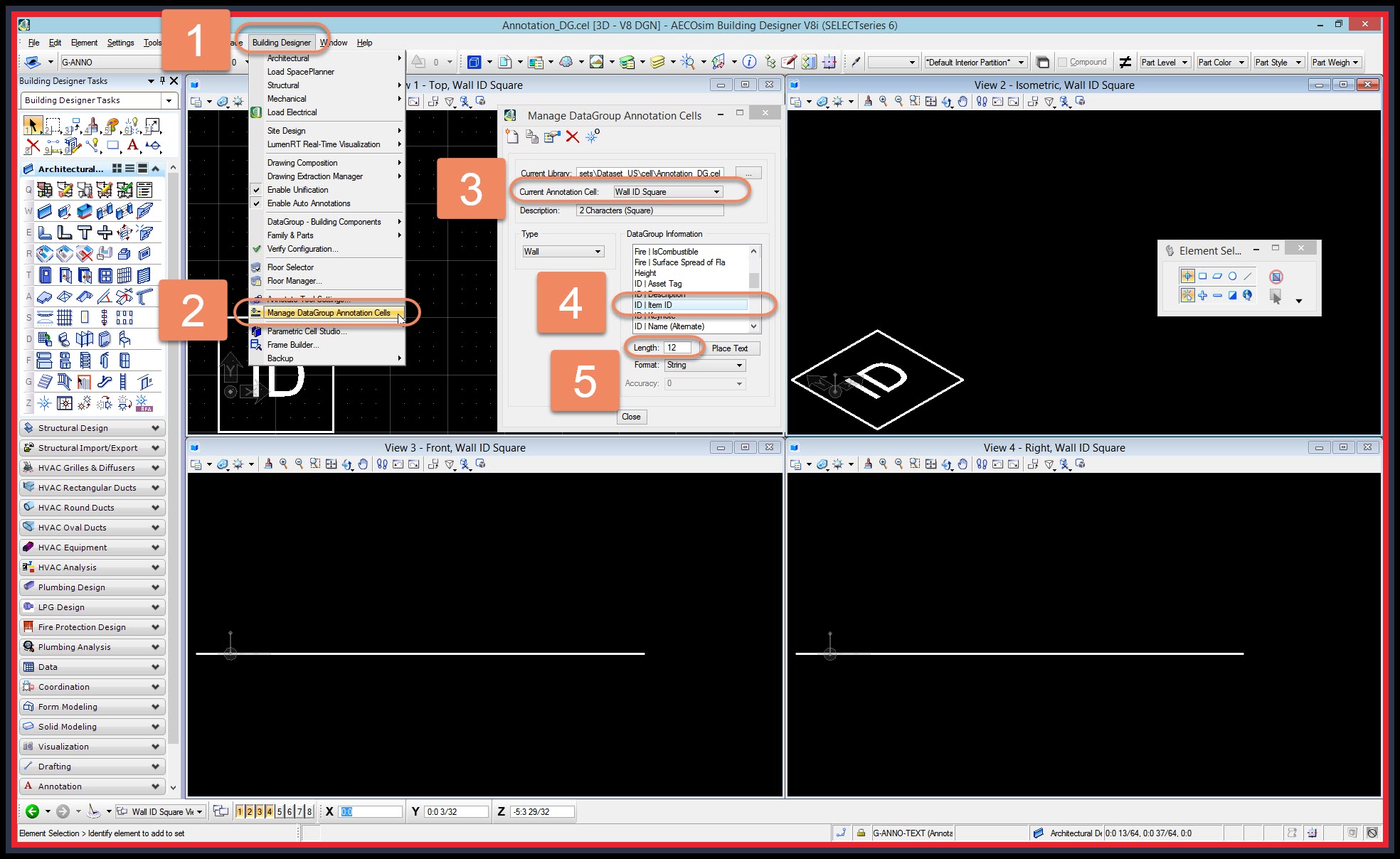Click the green Back arrow in bottom toolbar
1400x859 pixels.
click(32, 811)
